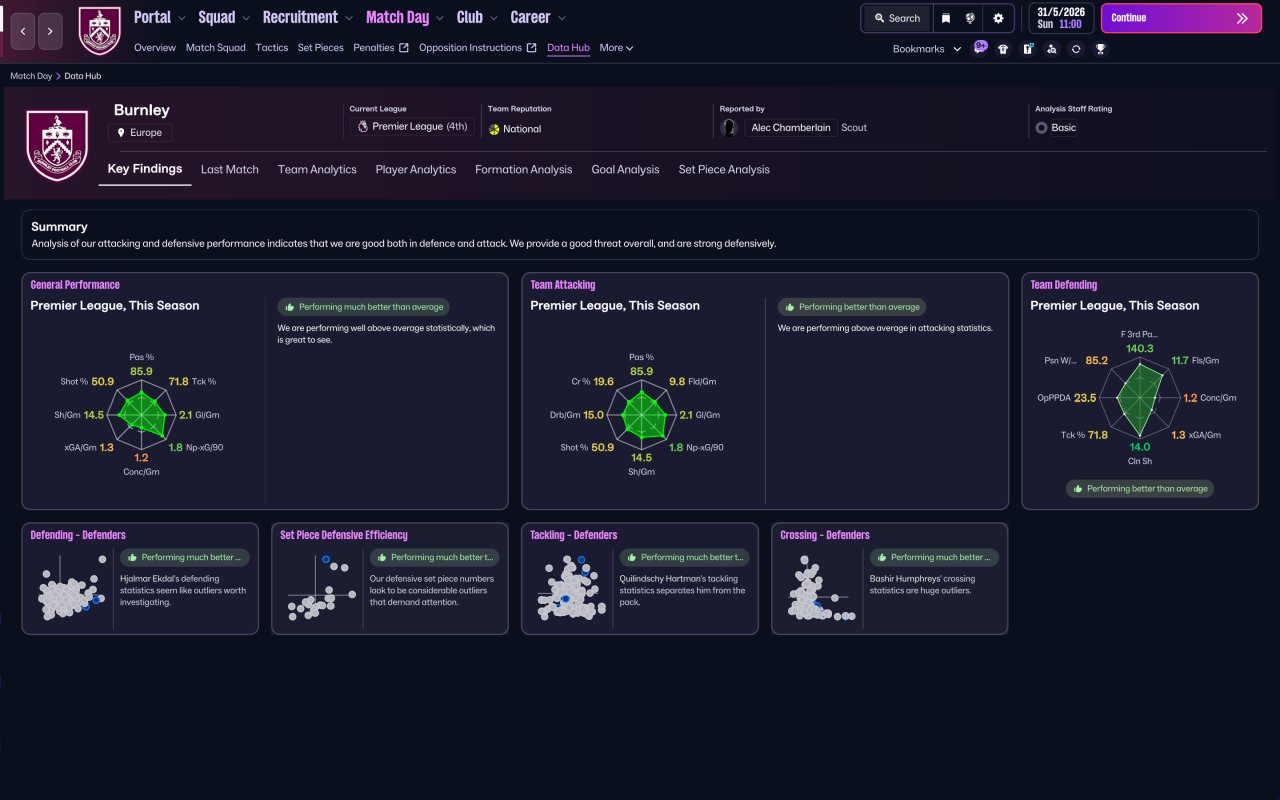Select the Set Piece Analysis tab
Viewport: 1280px width, 800px height.
(x=724, y=170)
